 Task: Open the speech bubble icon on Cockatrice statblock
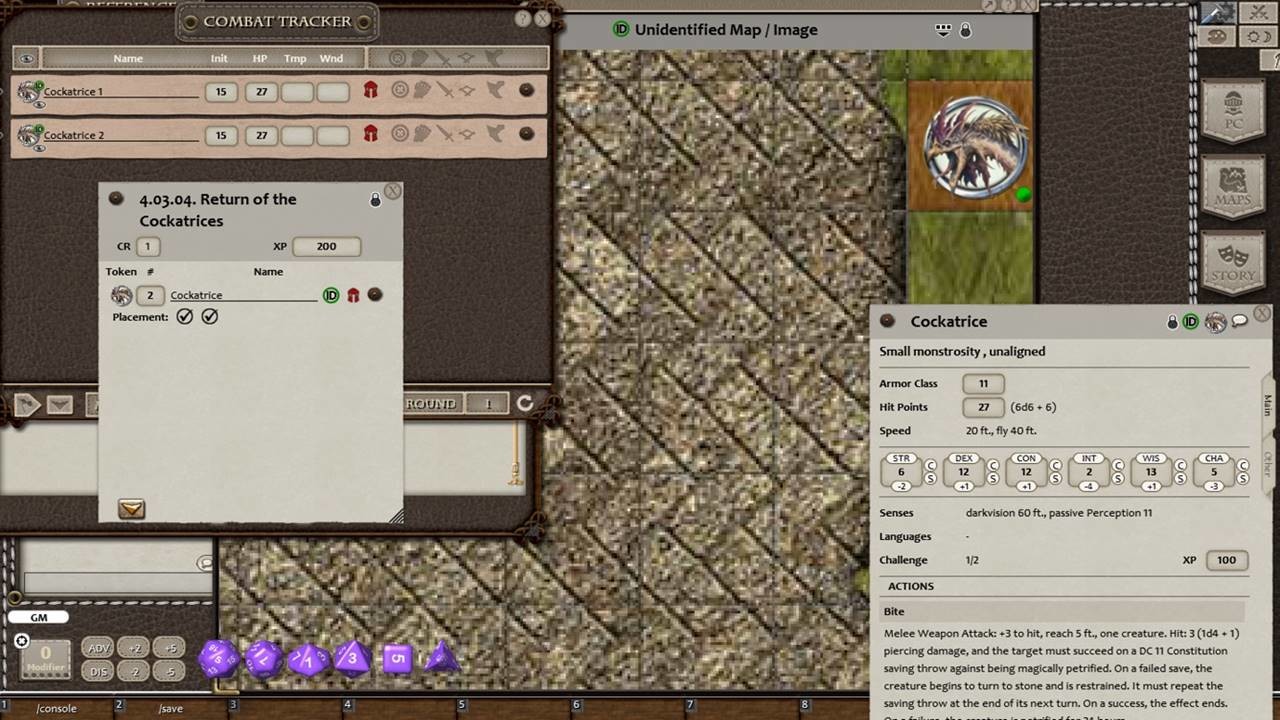pyautogui.click(x=1240, y=321)
